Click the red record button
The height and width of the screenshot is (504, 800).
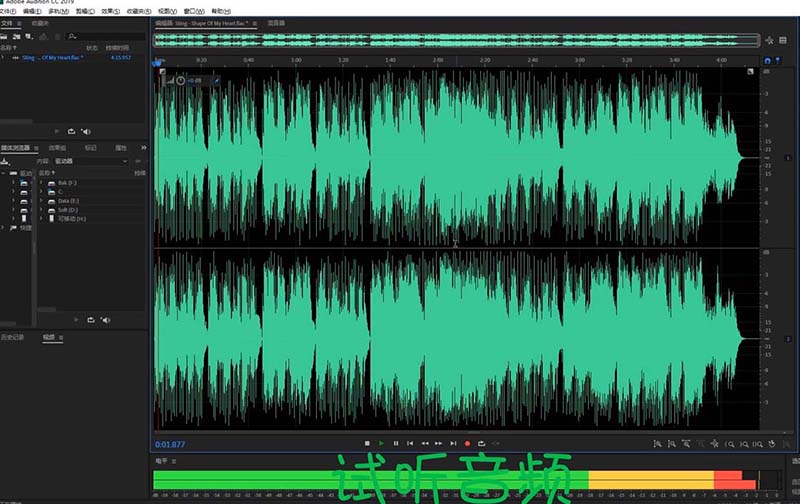[x=467, y=443]
